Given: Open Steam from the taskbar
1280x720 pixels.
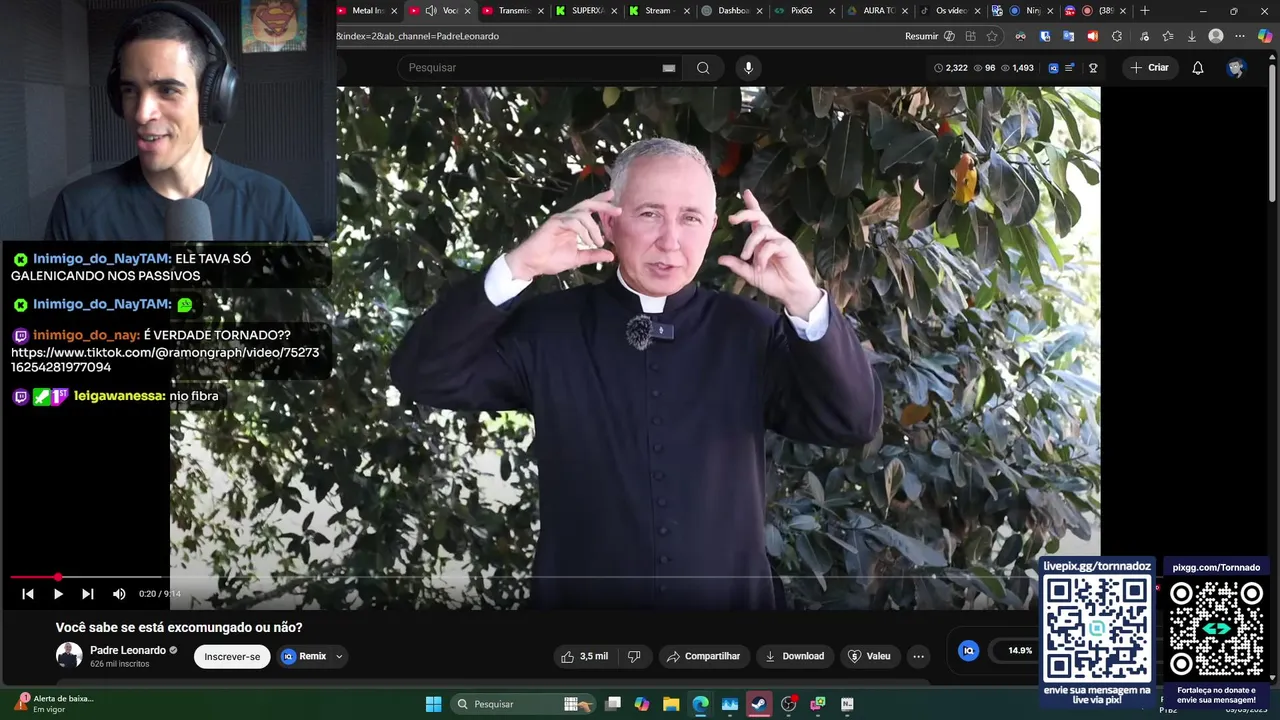Looking at the screenshot, I should [x=759, y=704].
